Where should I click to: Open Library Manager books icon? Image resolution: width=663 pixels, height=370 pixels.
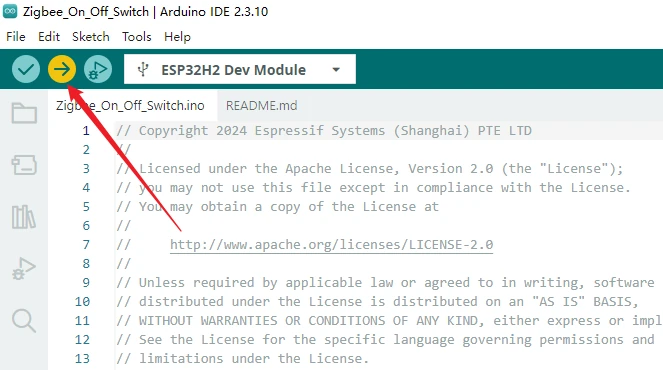click(x=24, y=217)
